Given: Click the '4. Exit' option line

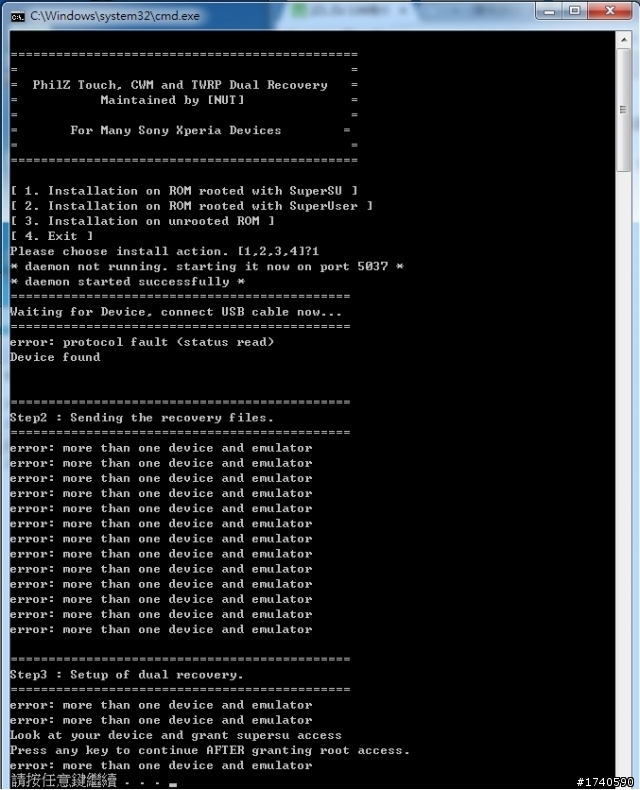Looking at the screenshot, I should pyautogui.click(x=51, y=236).
